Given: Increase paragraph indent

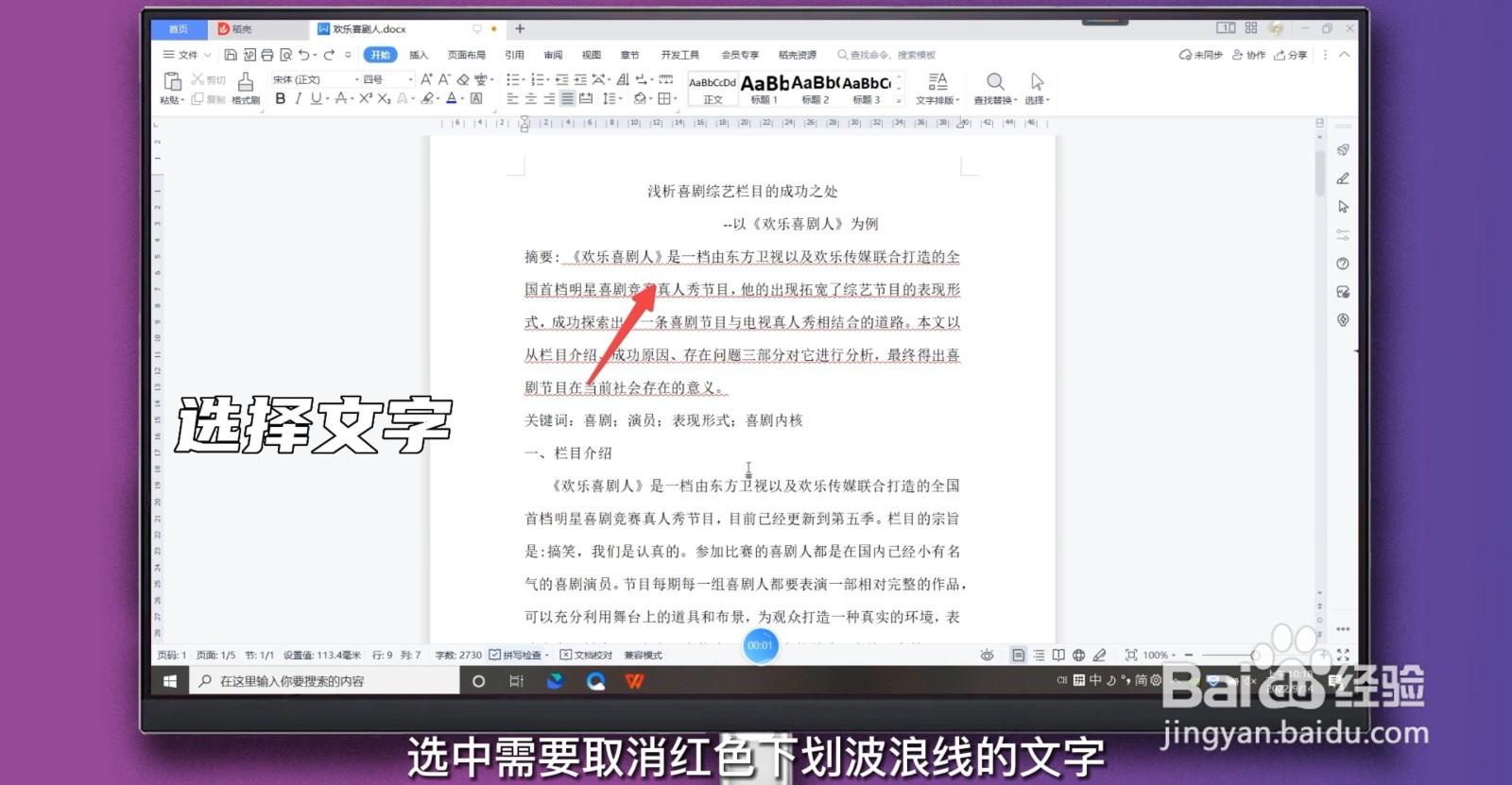Looking at the screenshot, I should [x=580, y=79].
